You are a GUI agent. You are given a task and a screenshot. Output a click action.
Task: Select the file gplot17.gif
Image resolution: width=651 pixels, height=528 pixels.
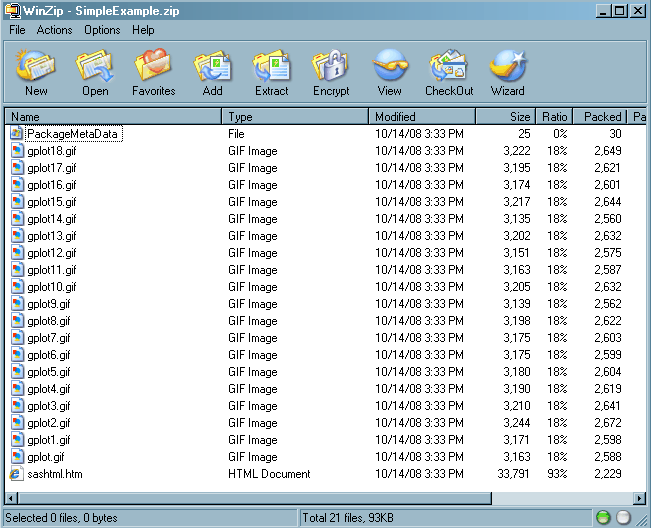(x=51, y=168)
